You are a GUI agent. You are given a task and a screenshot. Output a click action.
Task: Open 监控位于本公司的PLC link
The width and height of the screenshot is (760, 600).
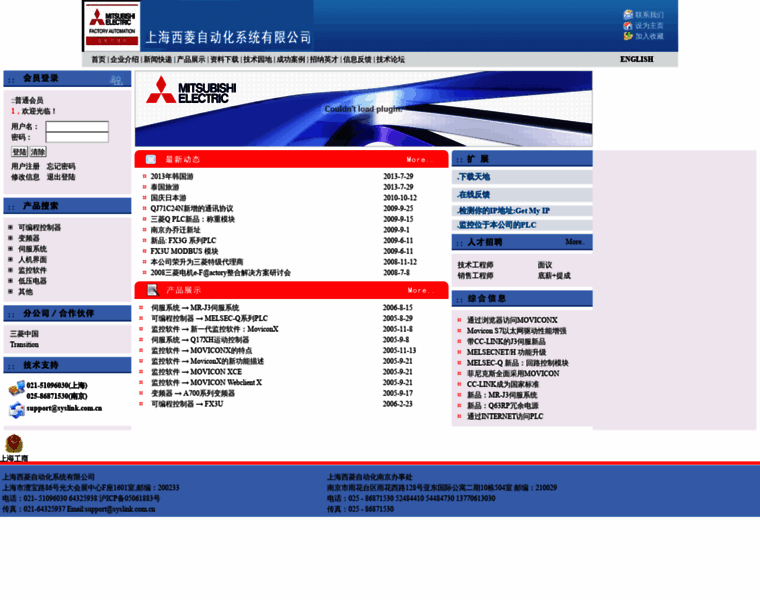496,225
